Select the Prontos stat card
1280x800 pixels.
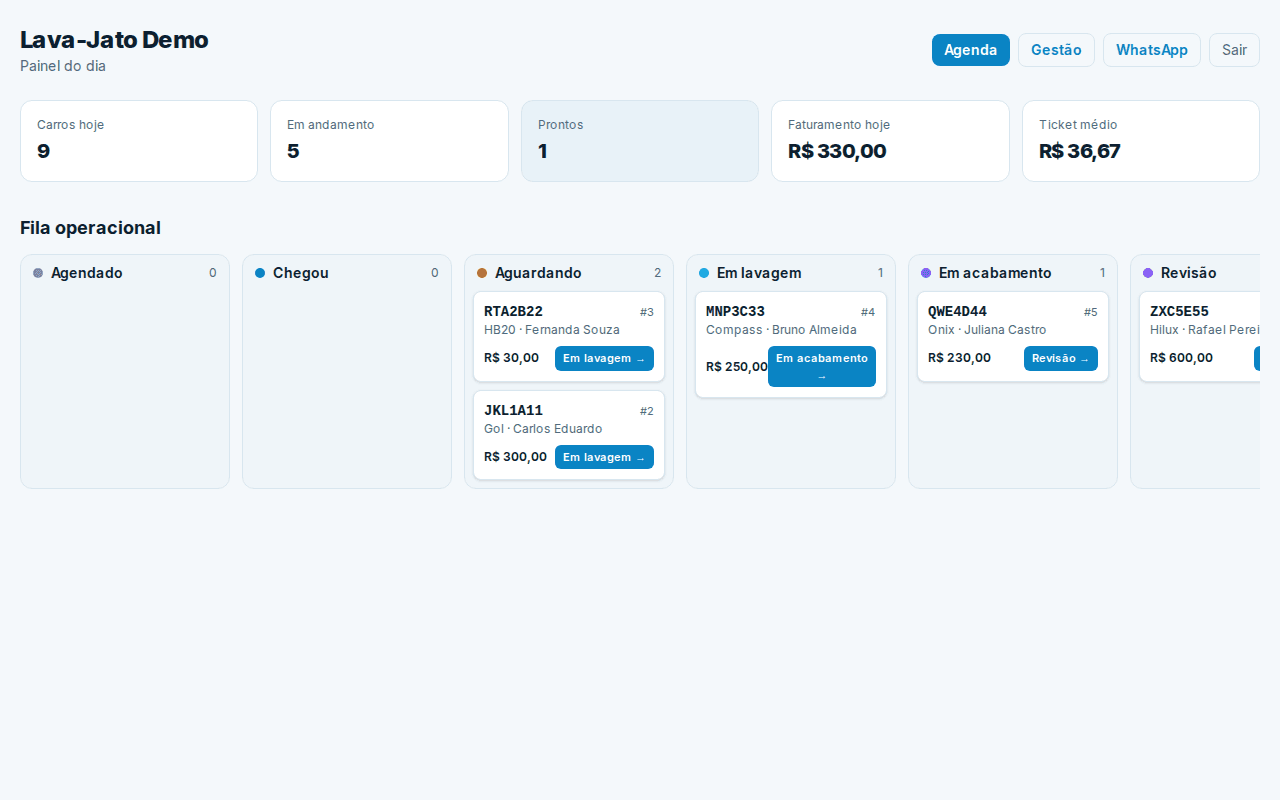coord(640,141)
